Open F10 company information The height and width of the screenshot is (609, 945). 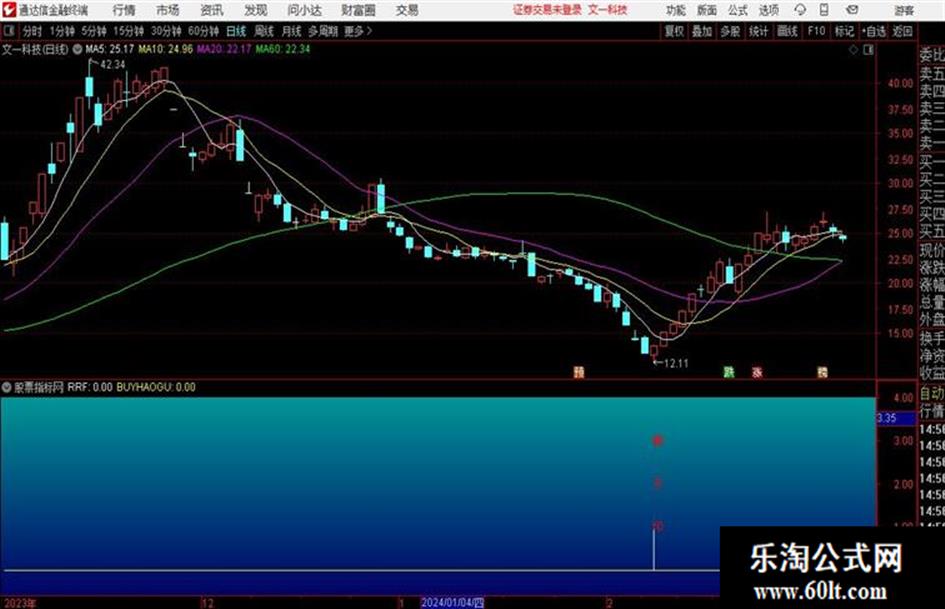(x=816, y=31)
